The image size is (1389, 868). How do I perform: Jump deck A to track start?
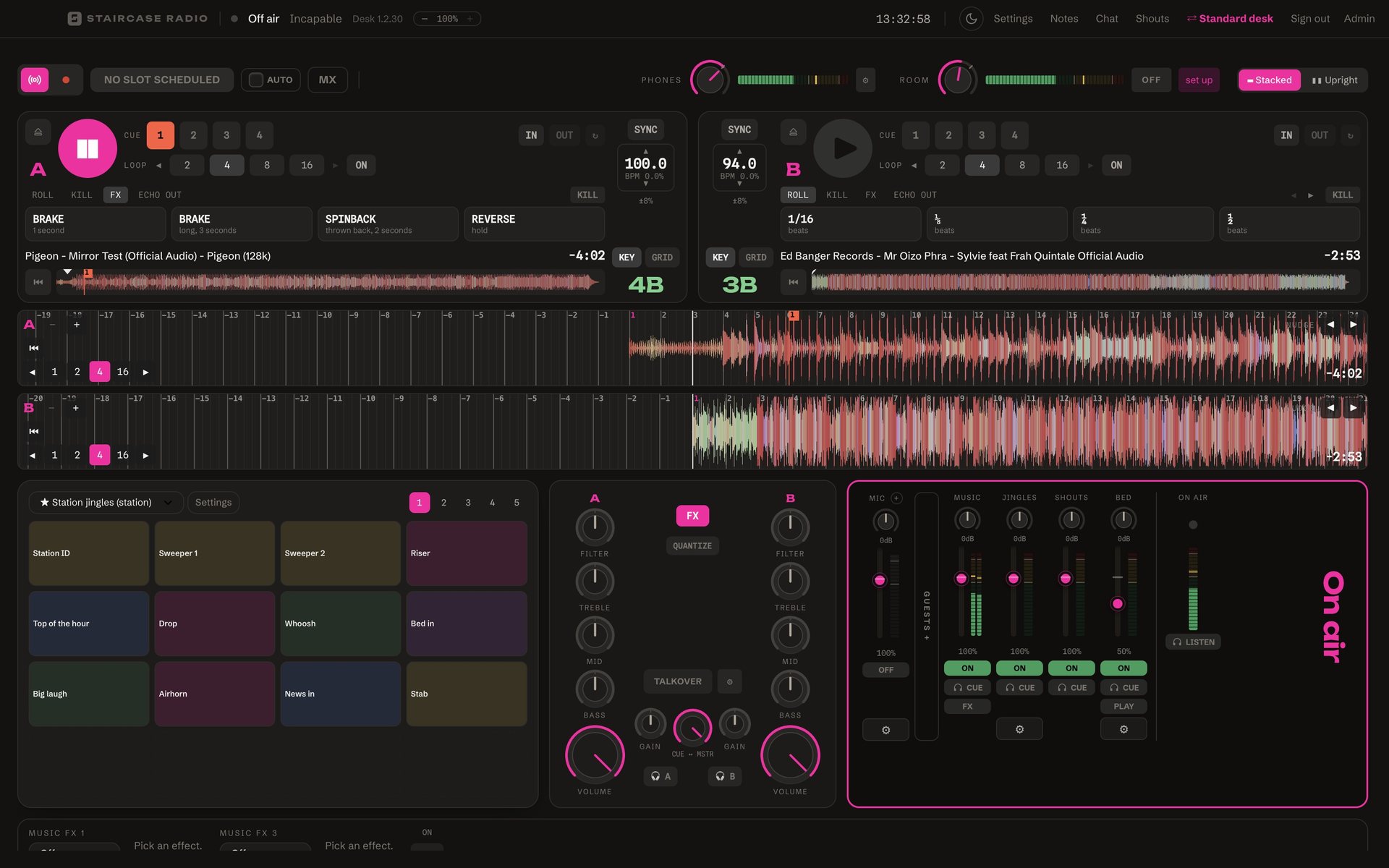(38, 282)
